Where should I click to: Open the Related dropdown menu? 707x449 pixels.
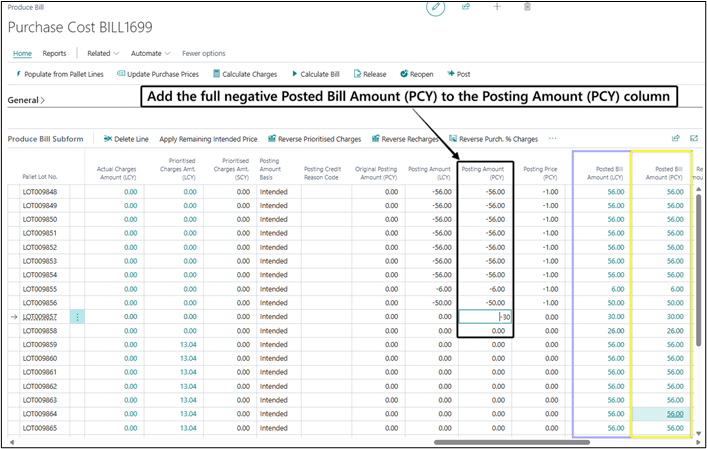103,53
